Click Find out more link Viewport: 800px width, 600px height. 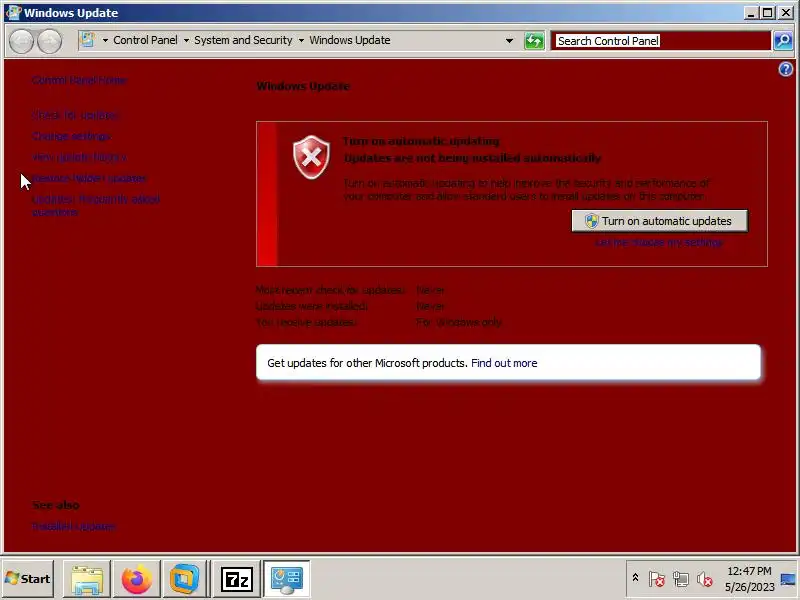click(504, 363)
